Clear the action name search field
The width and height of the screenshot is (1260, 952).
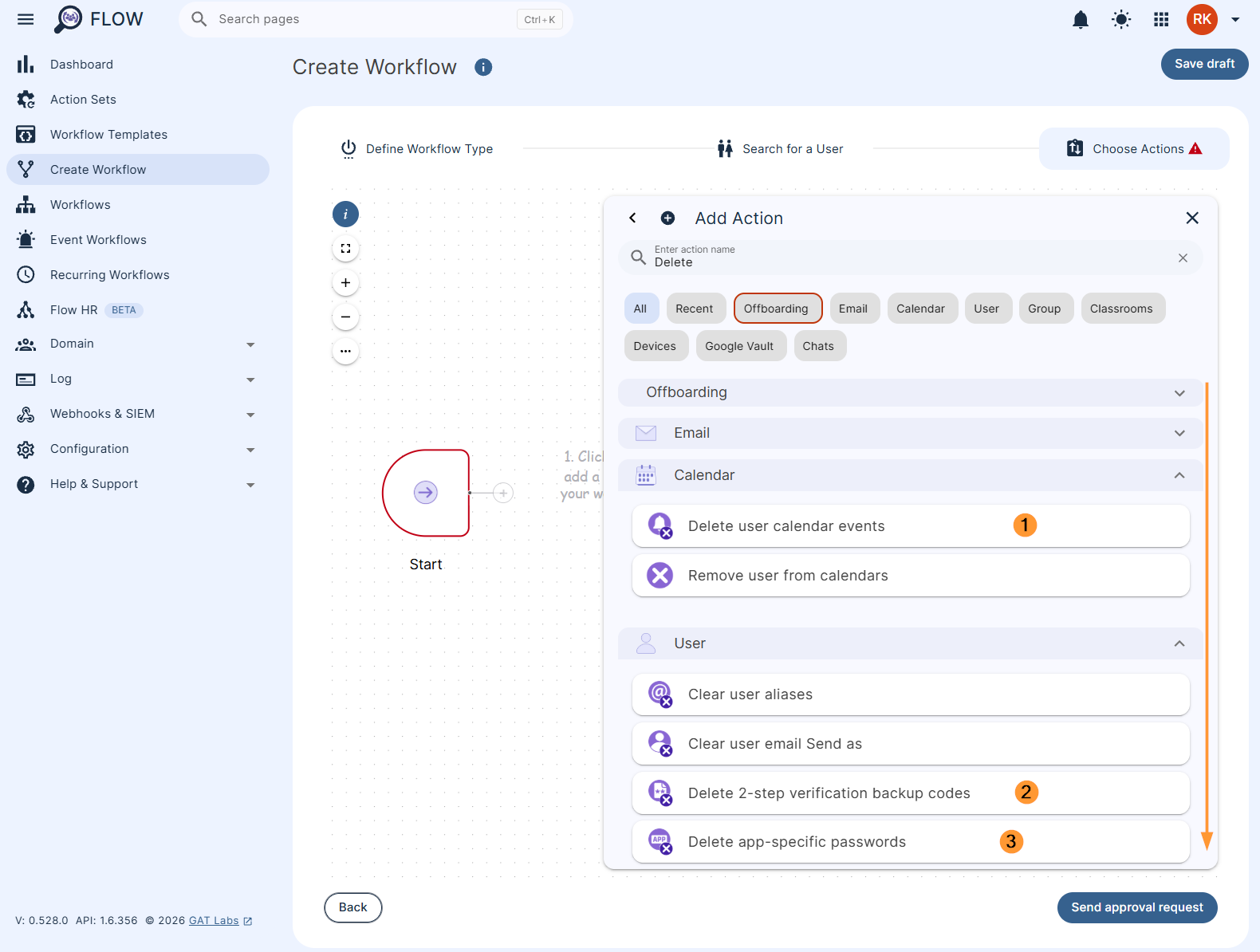click(1183, 258)
